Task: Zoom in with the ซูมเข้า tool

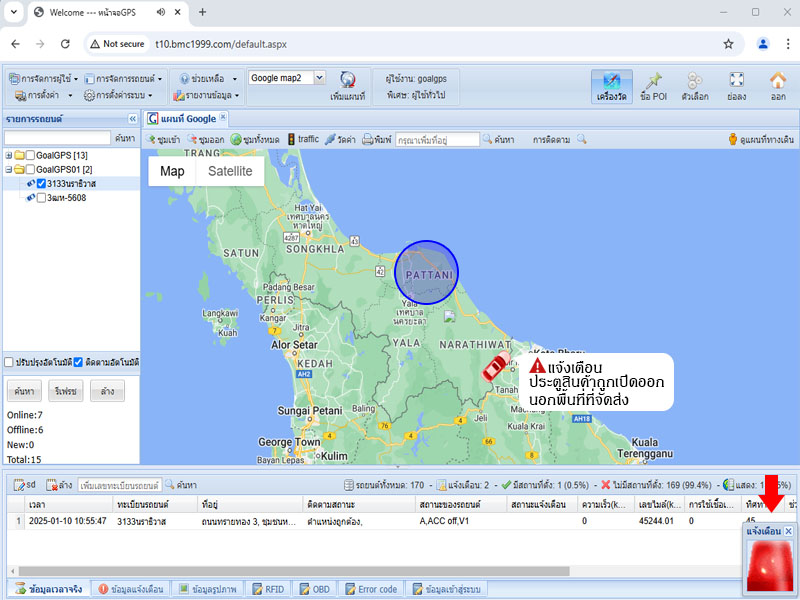Action: (163, 139)
